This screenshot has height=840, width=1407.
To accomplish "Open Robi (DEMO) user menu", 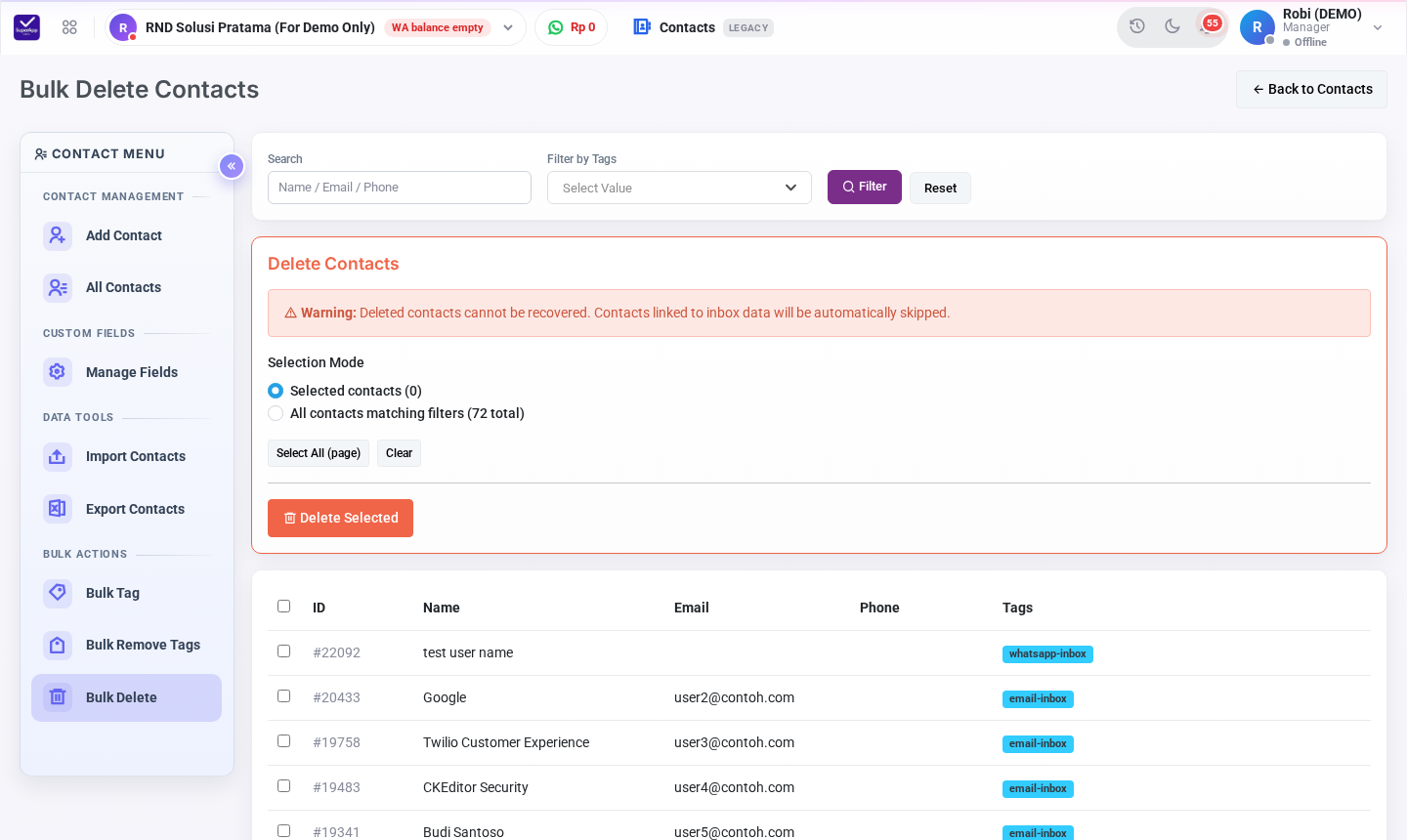I will tap(1312, 27).
